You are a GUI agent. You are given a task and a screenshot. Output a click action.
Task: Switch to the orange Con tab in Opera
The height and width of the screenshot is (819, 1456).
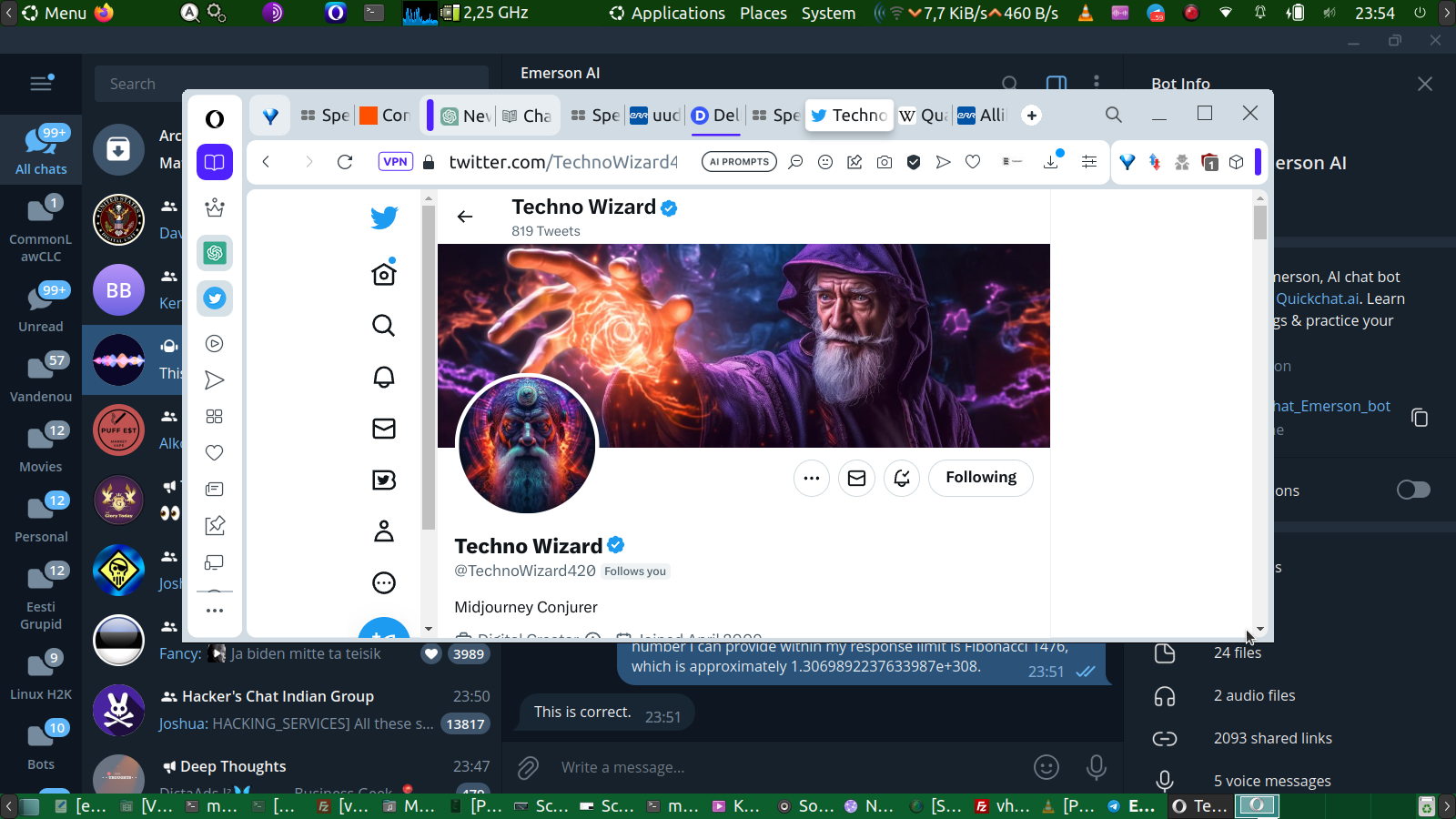(385, 116)
